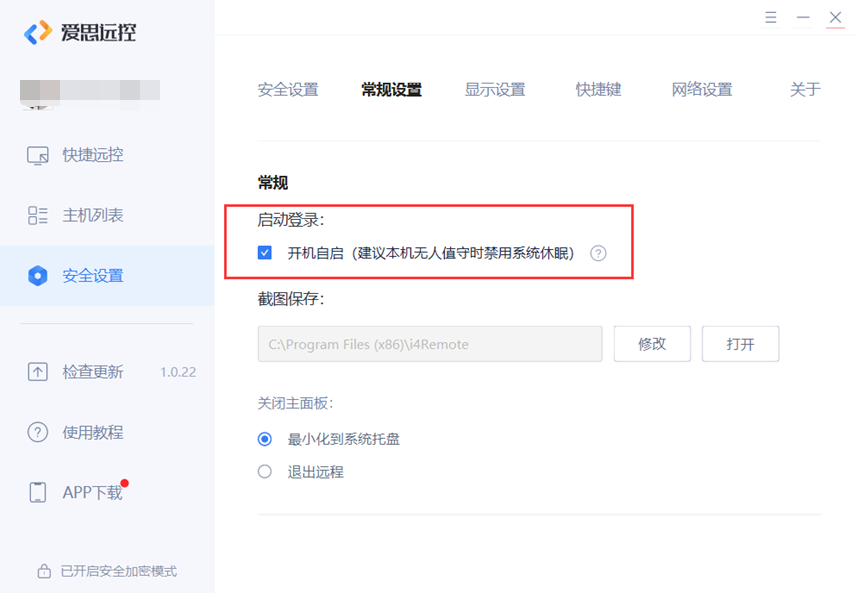Click the 爱思远控 logo icon

pyautogui.click(x=38, y=32)
